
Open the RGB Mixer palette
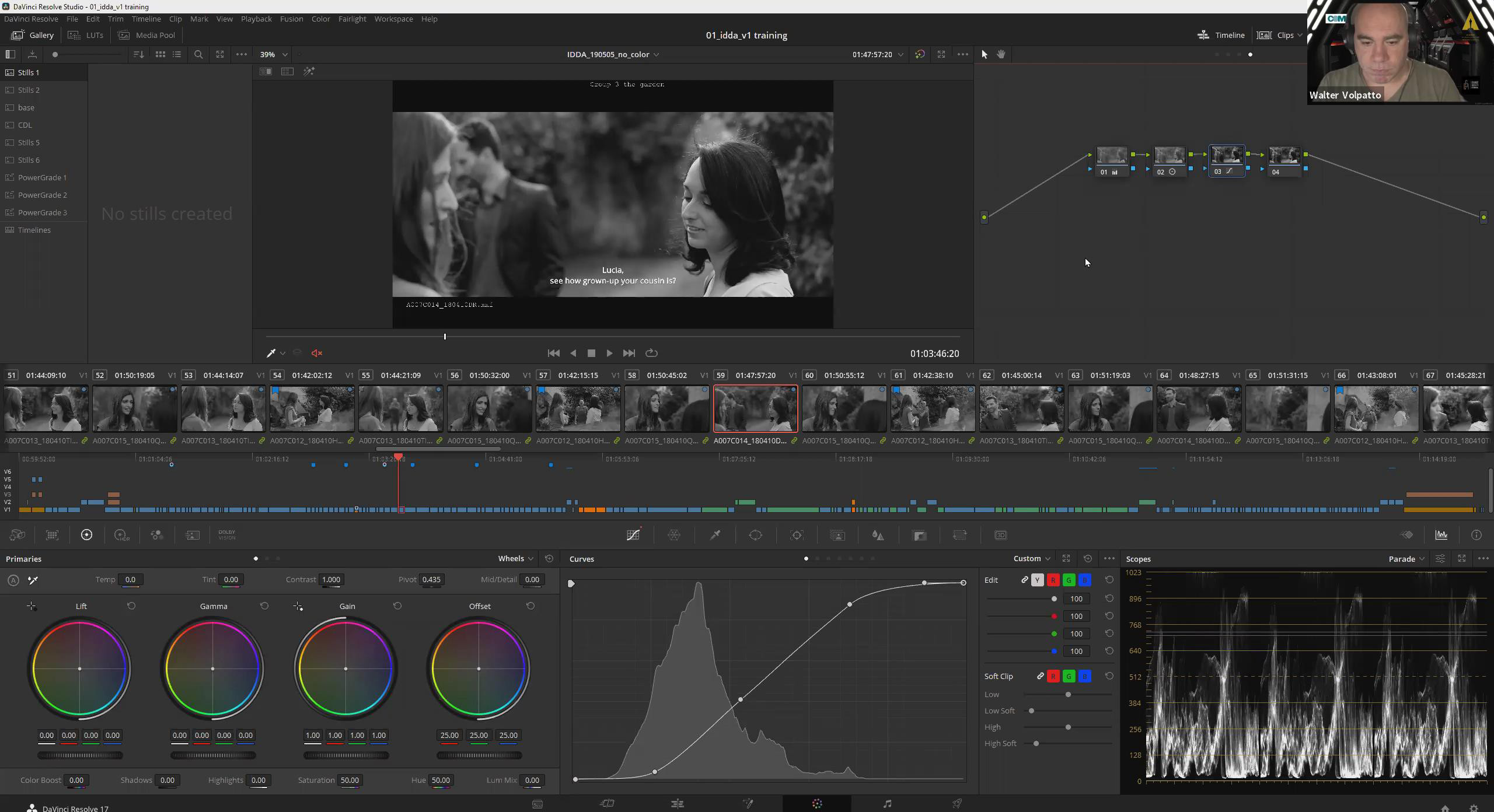157,535
